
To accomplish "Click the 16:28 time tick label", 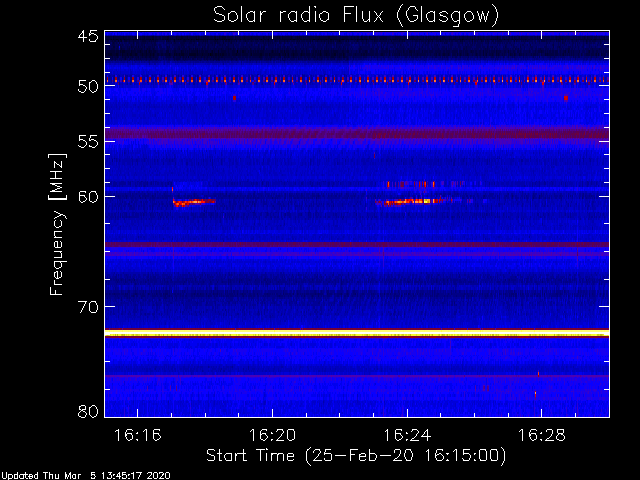I will (542, 436).
